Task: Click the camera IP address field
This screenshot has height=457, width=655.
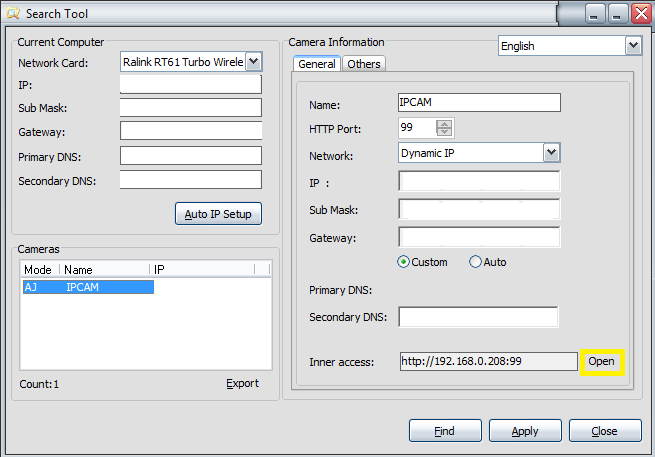Action: [479, 181]
